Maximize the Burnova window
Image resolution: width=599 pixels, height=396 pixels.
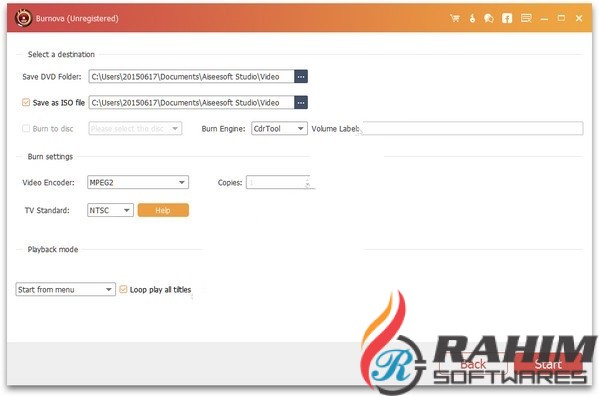(561, 18)
